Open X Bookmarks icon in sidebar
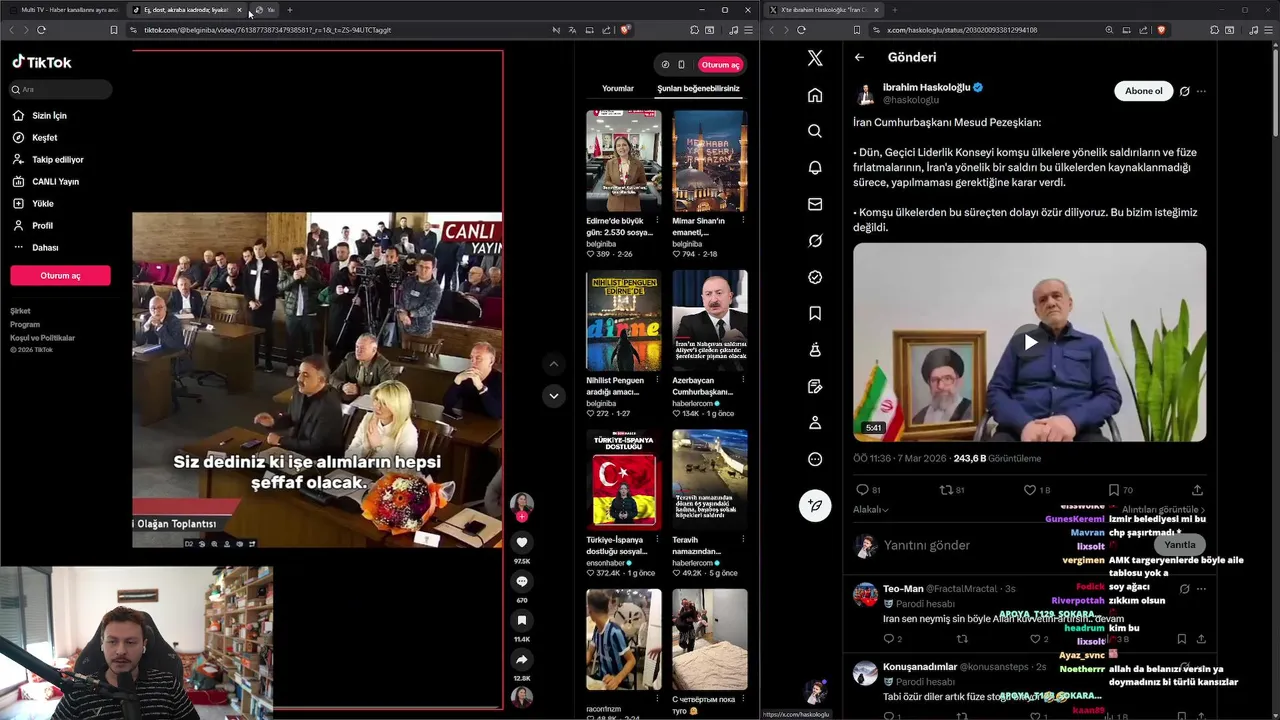 click(x=815, y=314)
